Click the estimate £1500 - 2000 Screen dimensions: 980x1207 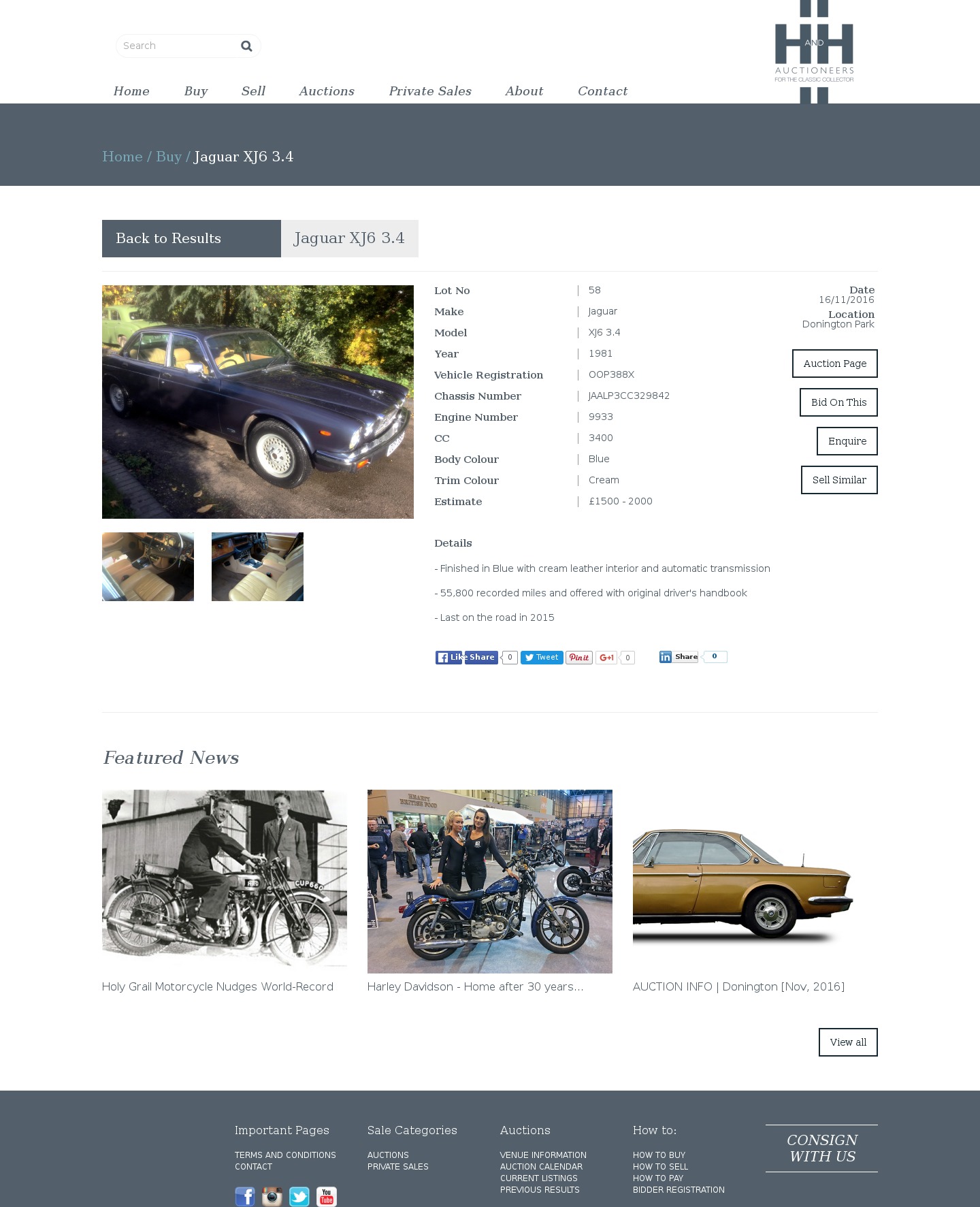click(621, 501)
